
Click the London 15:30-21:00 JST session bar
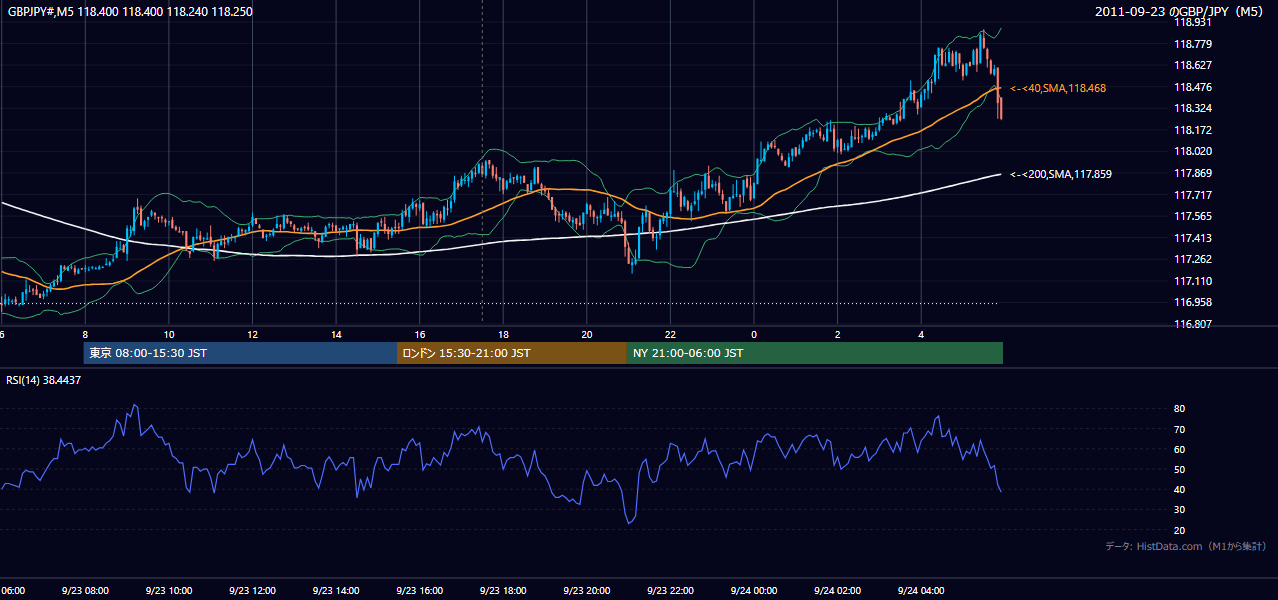tap(512, 353)
